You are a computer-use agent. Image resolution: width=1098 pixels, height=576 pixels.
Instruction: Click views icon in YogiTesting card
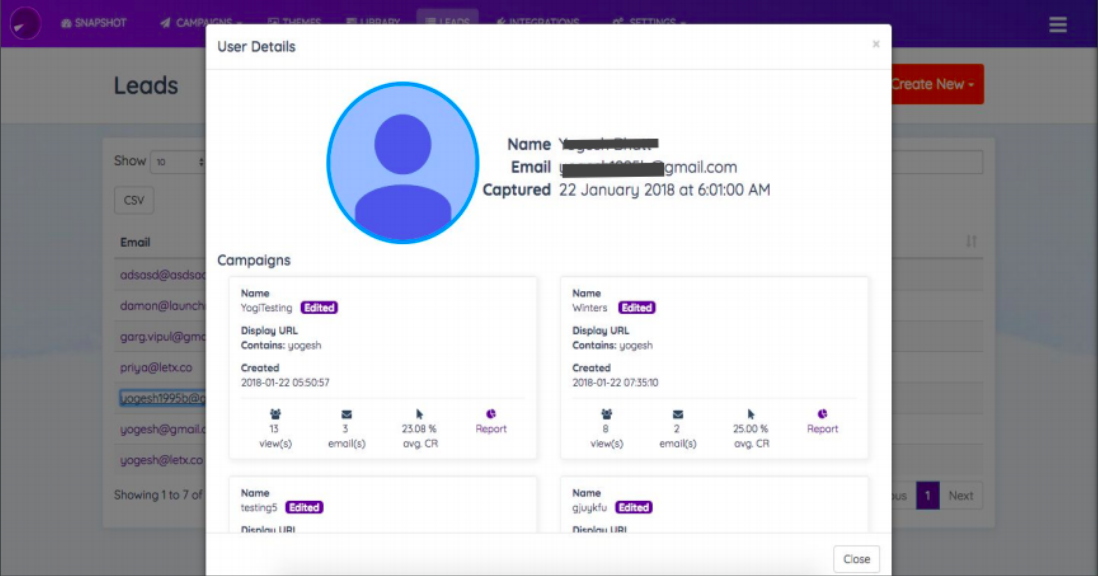(275, 414)
